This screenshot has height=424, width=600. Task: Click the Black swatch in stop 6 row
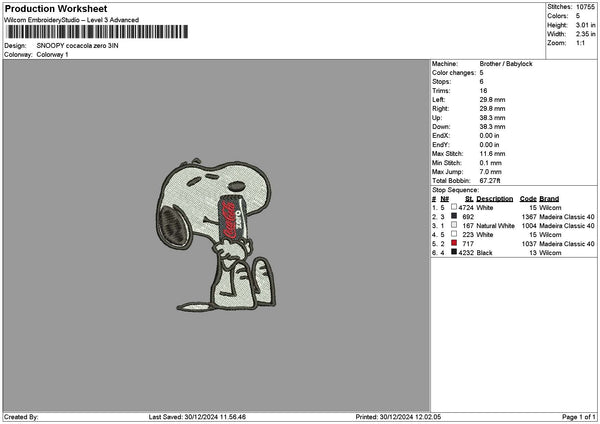(454, 252)
